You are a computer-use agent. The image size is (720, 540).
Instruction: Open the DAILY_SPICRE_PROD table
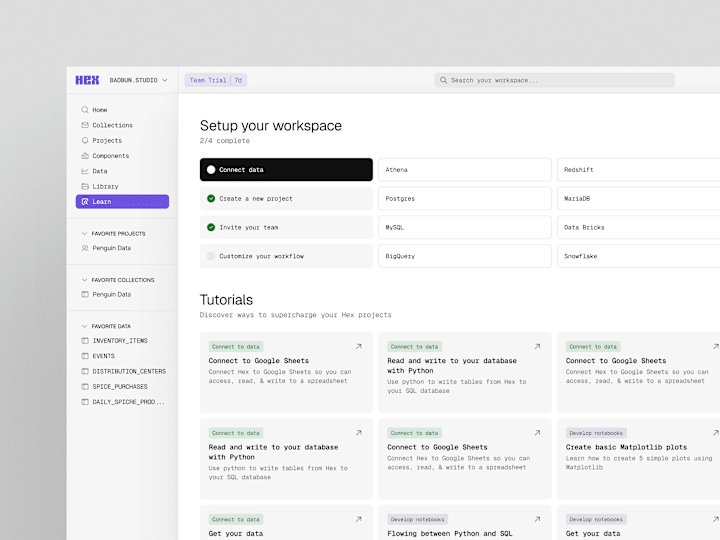[128, 402]
